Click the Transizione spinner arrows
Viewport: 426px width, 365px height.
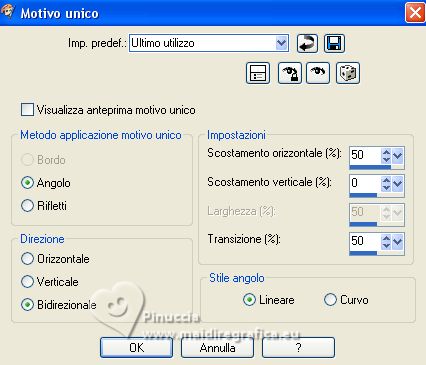[386, 242]
